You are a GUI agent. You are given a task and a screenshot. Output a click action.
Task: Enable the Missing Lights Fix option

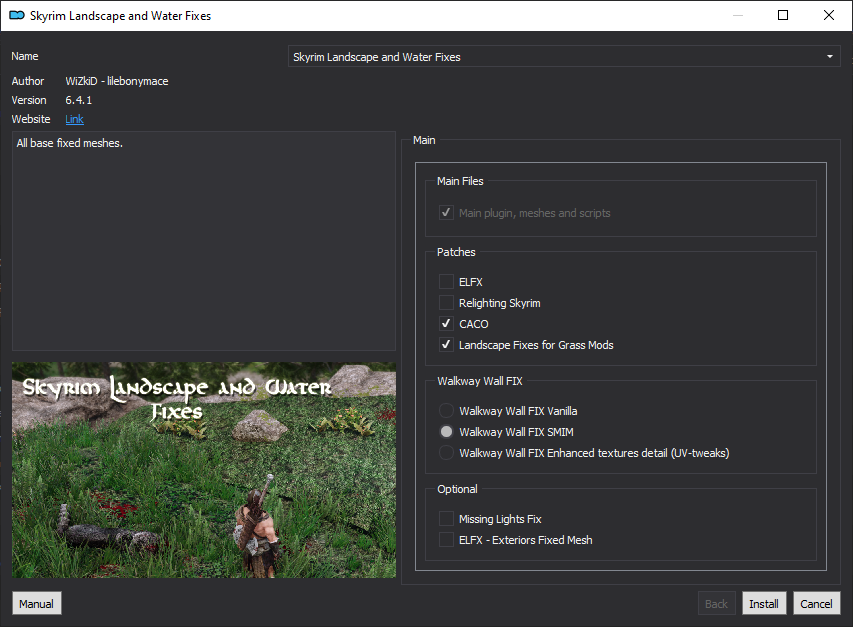pyautogui.click(x=446, y=519)
